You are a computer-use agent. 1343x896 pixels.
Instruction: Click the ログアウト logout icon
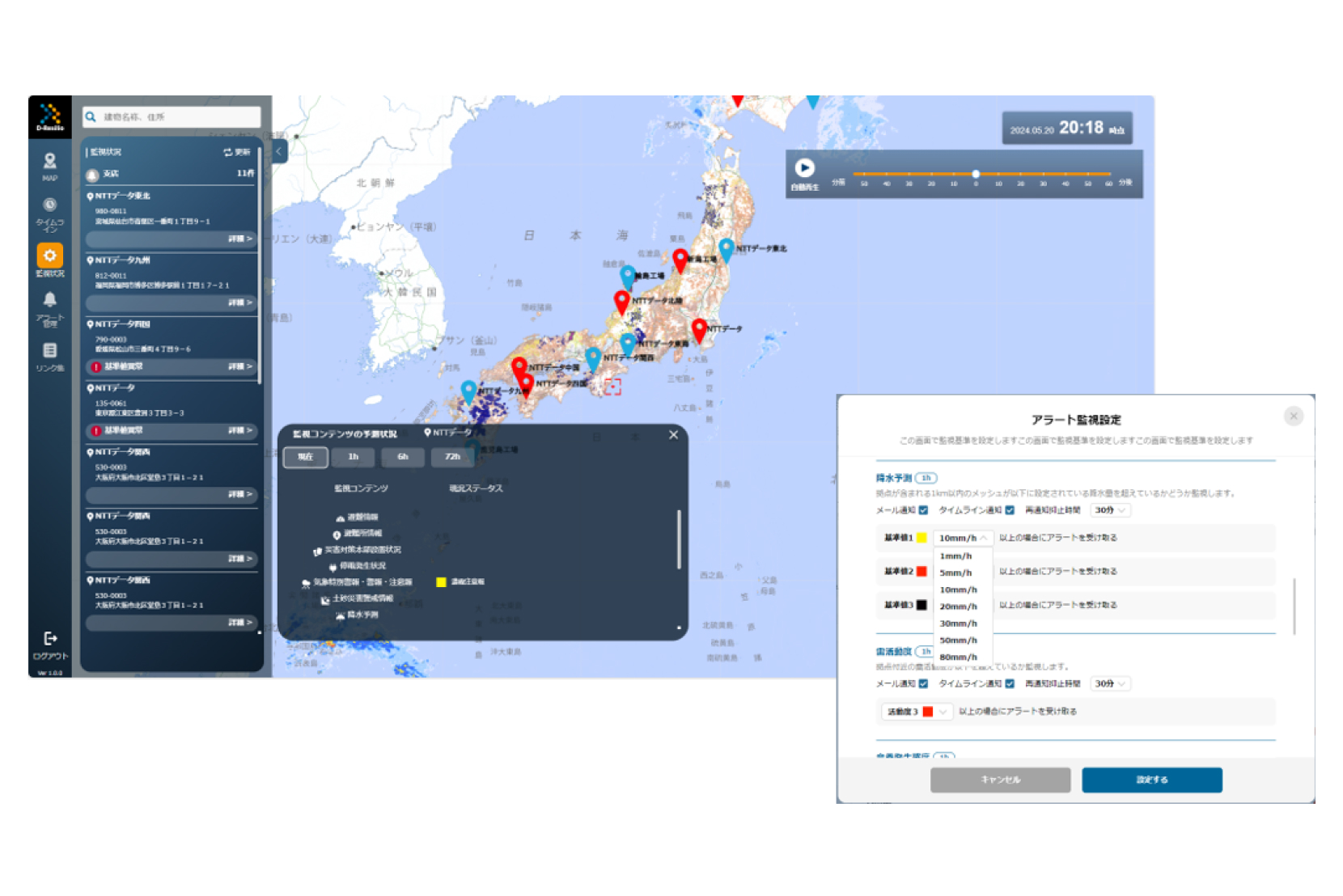(x=50, y=640)
